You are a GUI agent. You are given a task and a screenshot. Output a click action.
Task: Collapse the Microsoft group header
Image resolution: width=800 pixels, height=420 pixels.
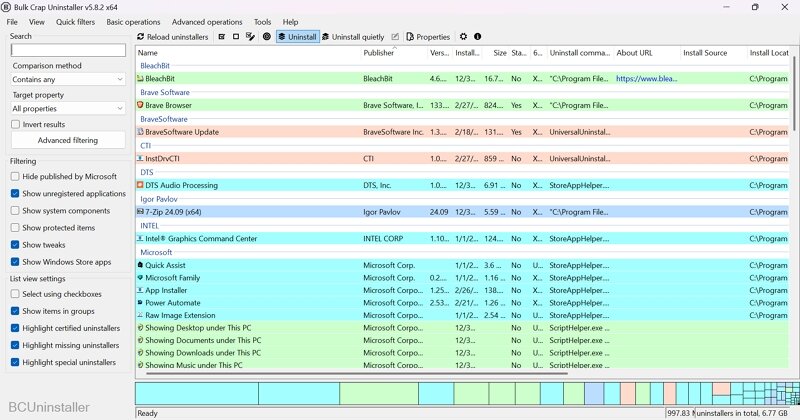(156, 253)
